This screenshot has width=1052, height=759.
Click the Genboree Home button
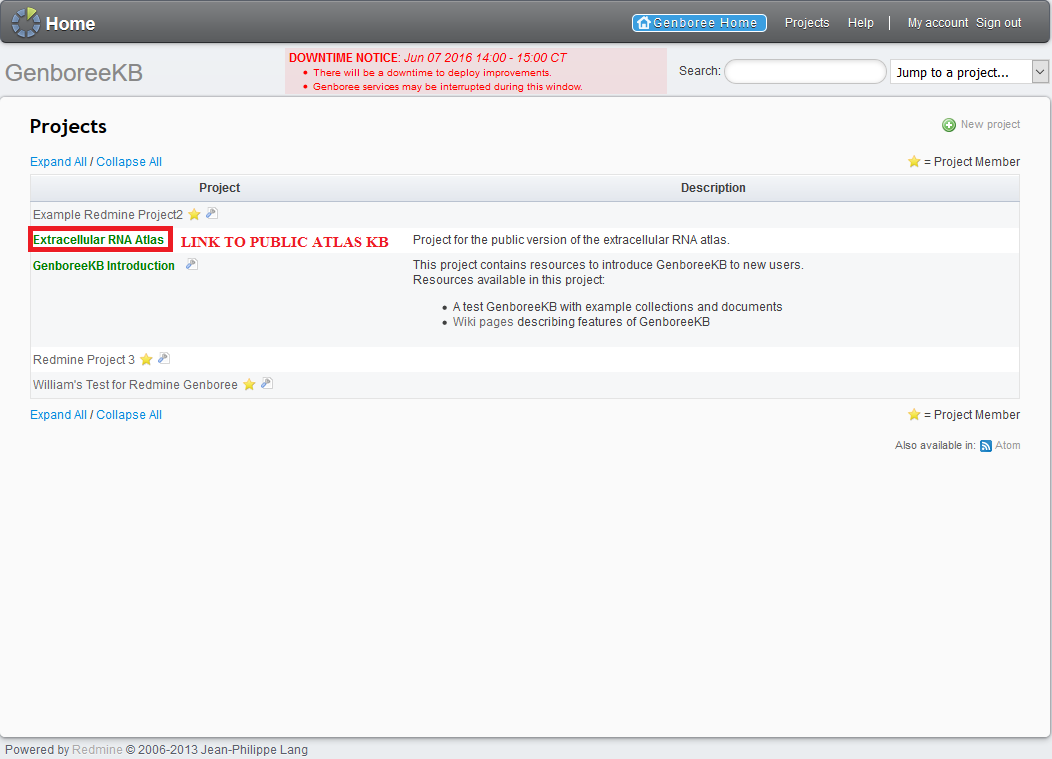(699, 23)
